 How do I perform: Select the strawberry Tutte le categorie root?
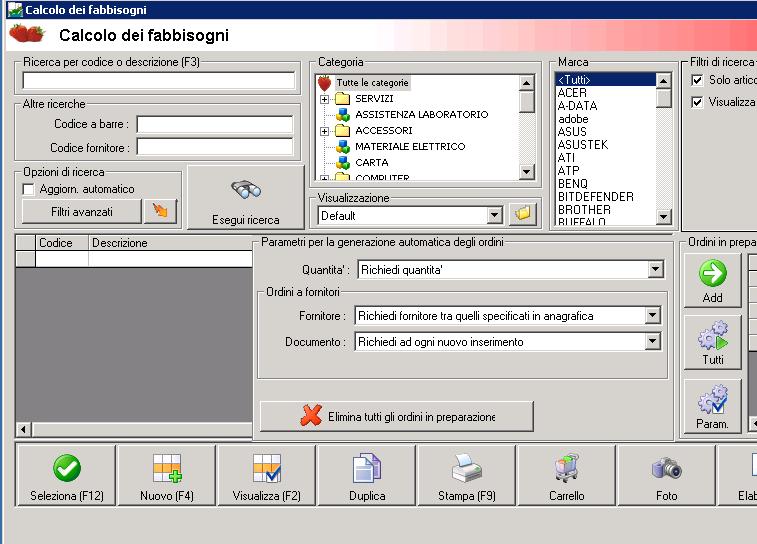(372, 83)
